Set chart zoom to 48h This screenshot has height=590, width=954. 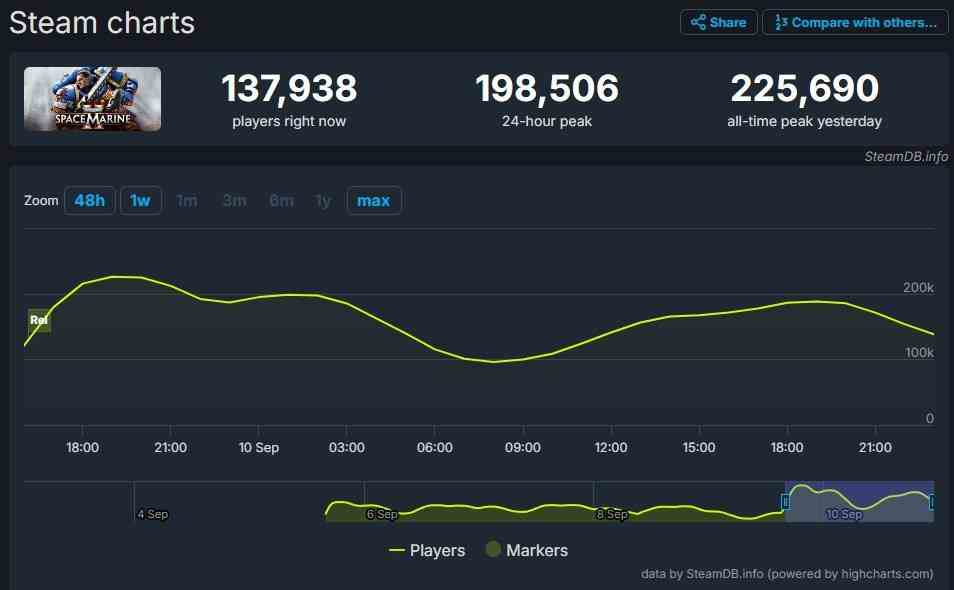[x=89, y=200]
